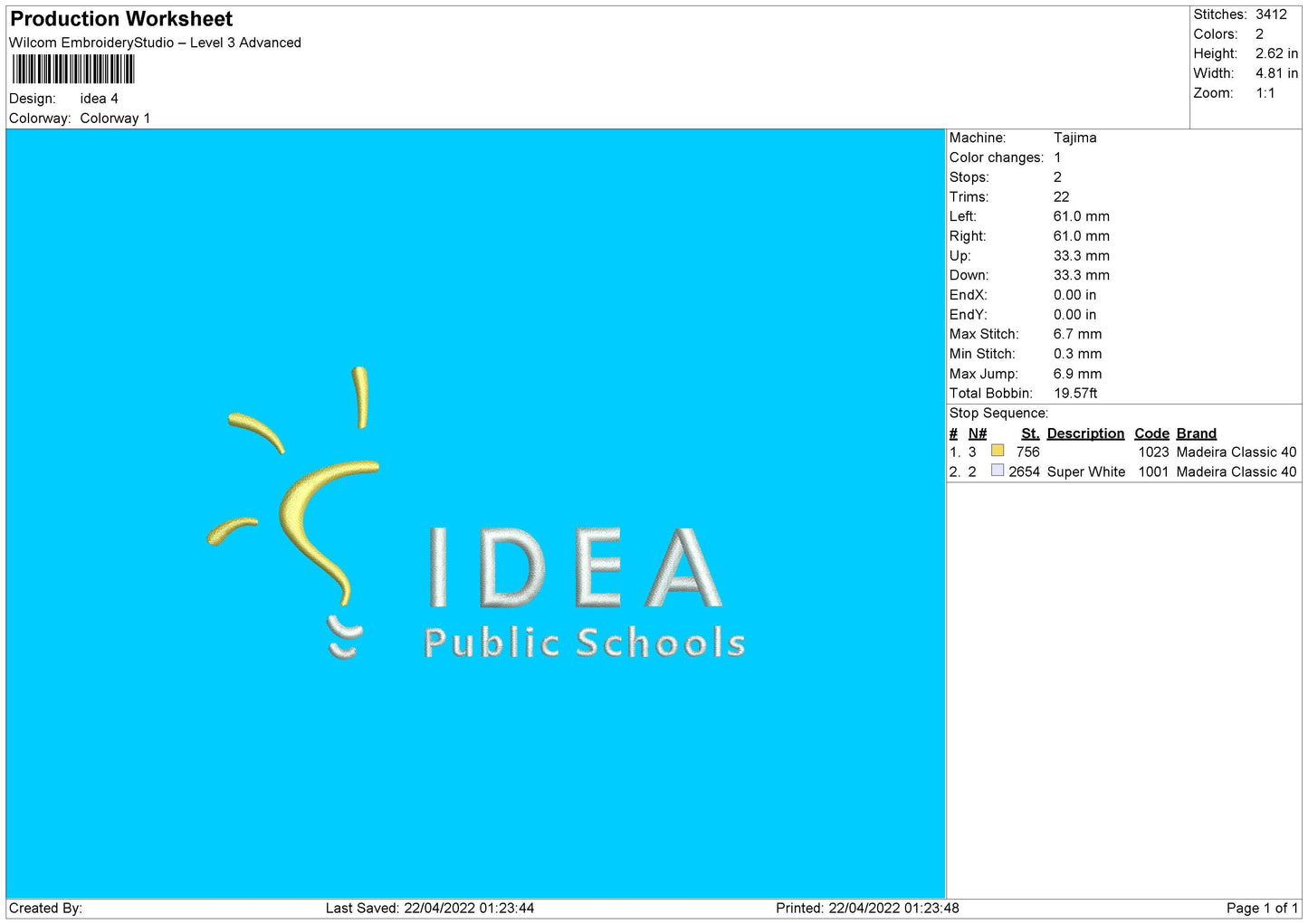Click Madeira Classic 40 in row 1023
This screenshot has height=924, width=1308.
1236,452
